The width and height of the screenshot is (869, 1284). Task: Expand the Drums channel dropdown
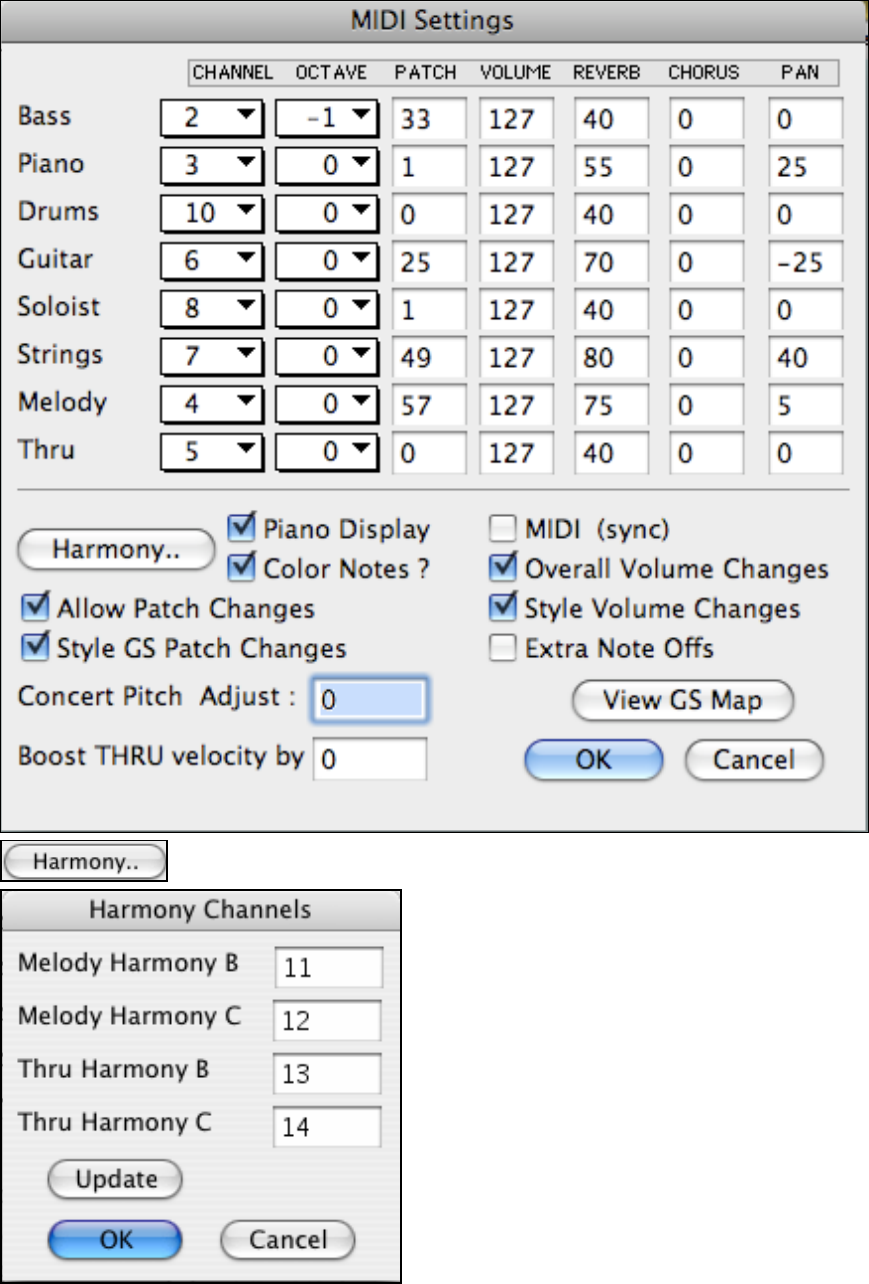[210, 214]
